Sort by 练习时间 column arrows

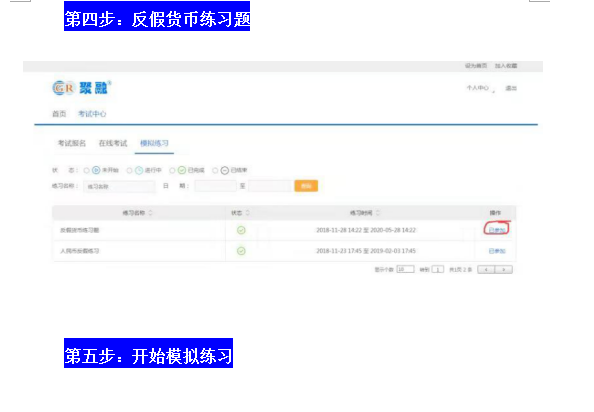click(x=378, y=213)
